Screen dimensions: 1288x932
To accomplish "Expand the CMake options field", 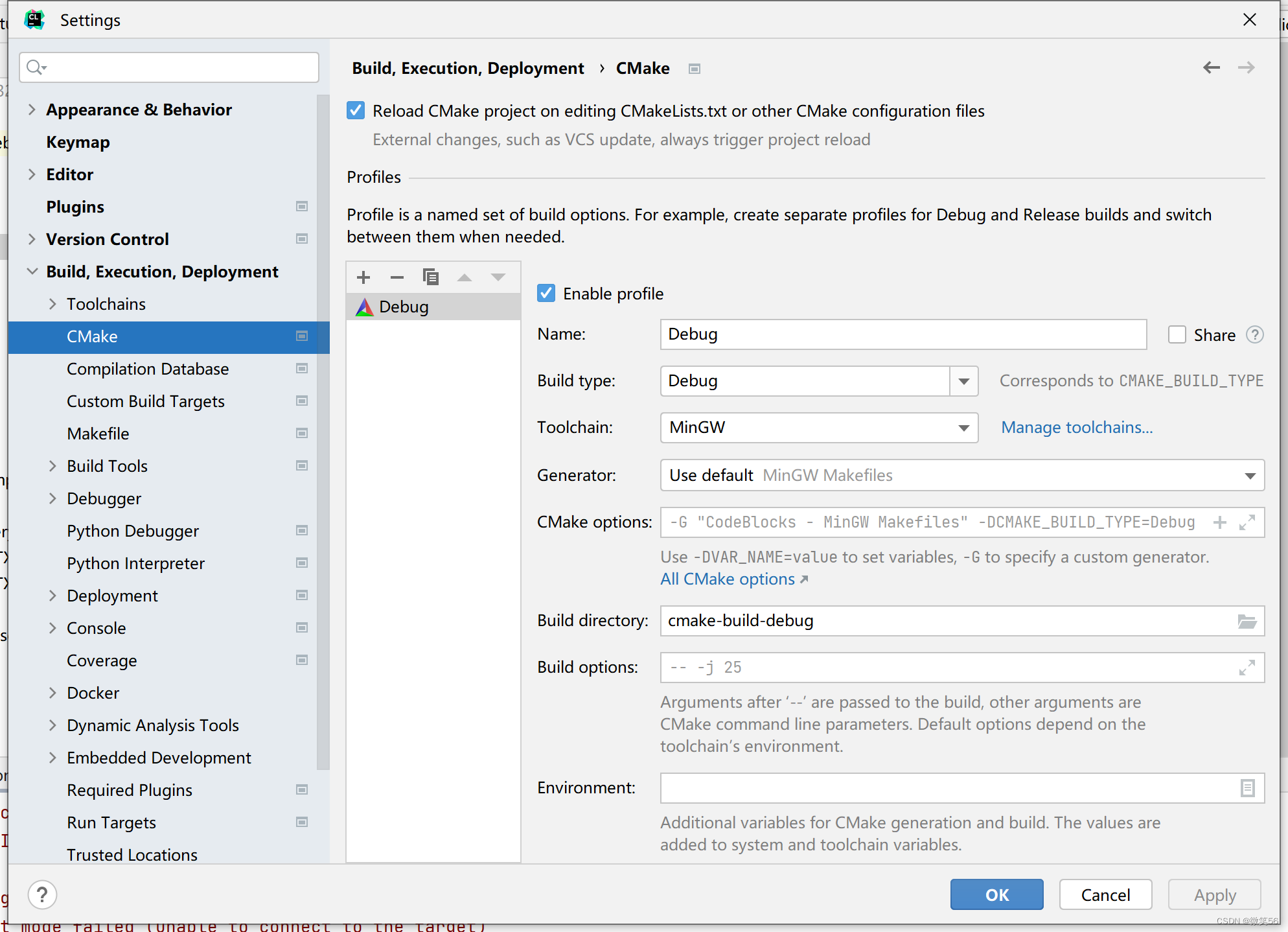I will click(x=1247, y=522).
